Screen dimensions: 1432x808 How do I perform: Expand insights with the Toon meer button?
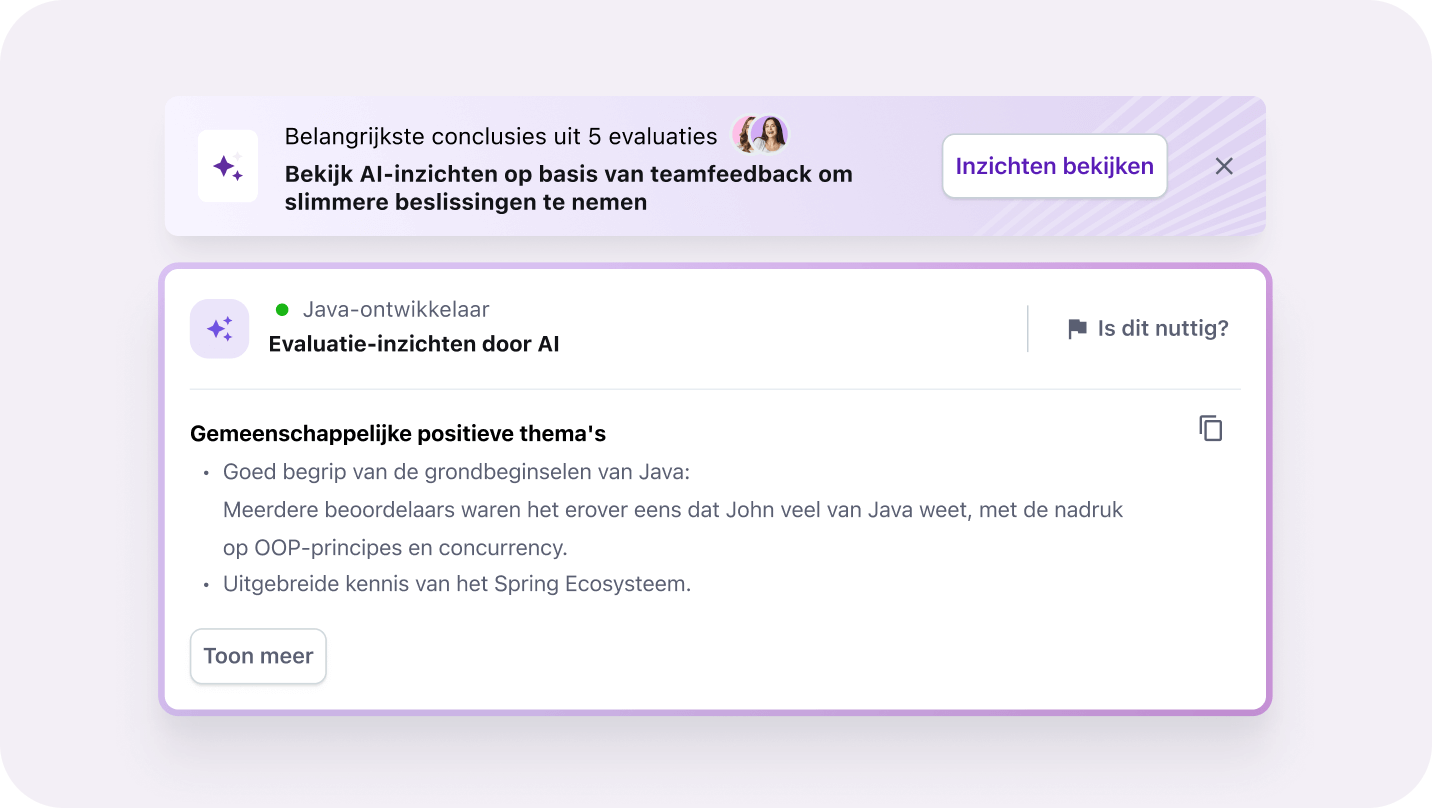[258, 656]
